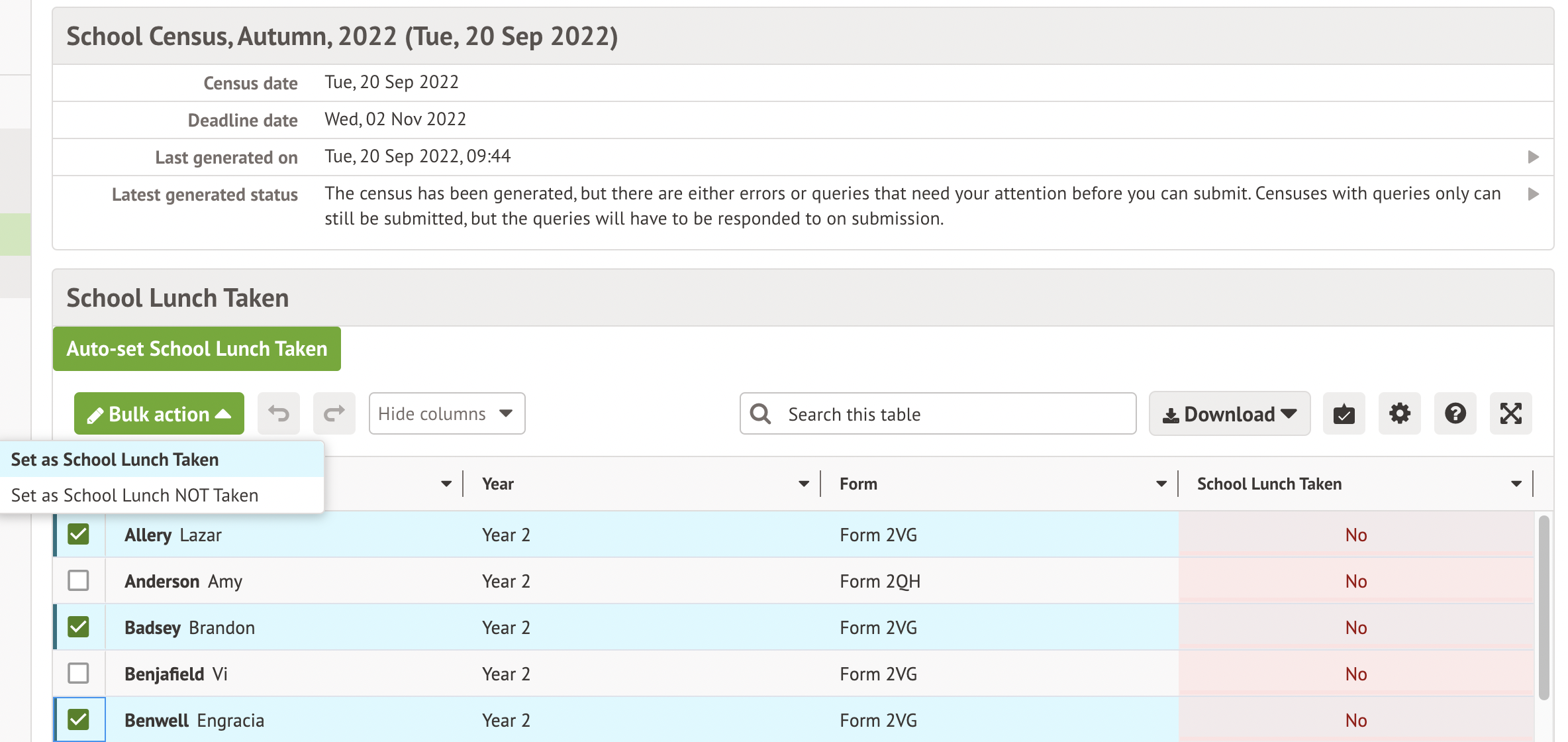The height and width of the screenshot is (742, 1568).
Task: Tick the Benjafield Vi checkbox
Action: coord(78,674)
